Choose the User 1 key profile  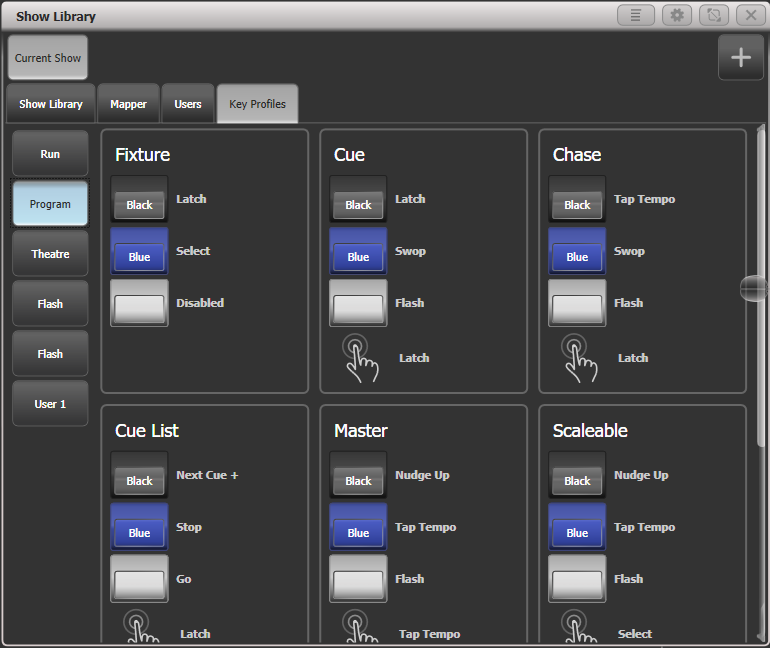pyautogui.click(x=50, y=404)
